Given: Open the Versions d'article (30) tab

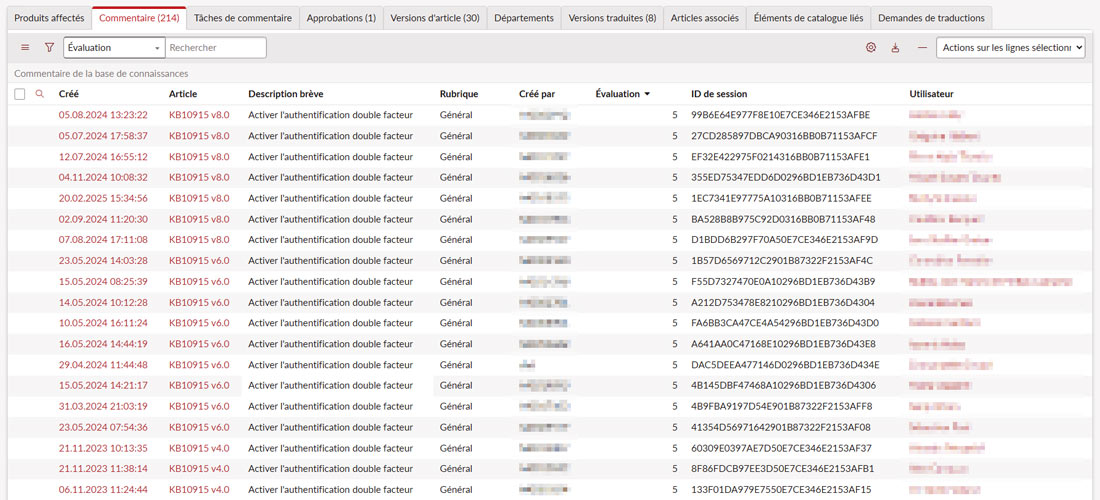Looking at the screenshot, I should click(435, 18).
